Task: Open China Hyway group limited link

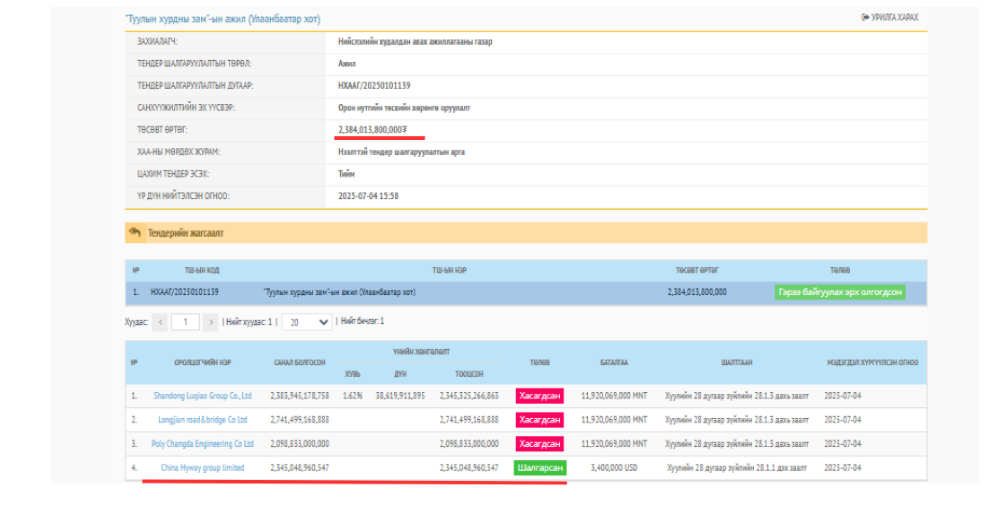Action: point(203,468)
